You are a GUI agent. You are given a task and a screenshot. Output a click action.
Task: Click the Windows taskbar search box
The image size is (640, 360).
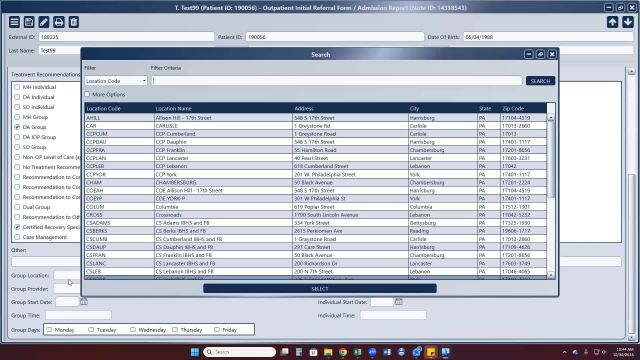tap(240, 352)
